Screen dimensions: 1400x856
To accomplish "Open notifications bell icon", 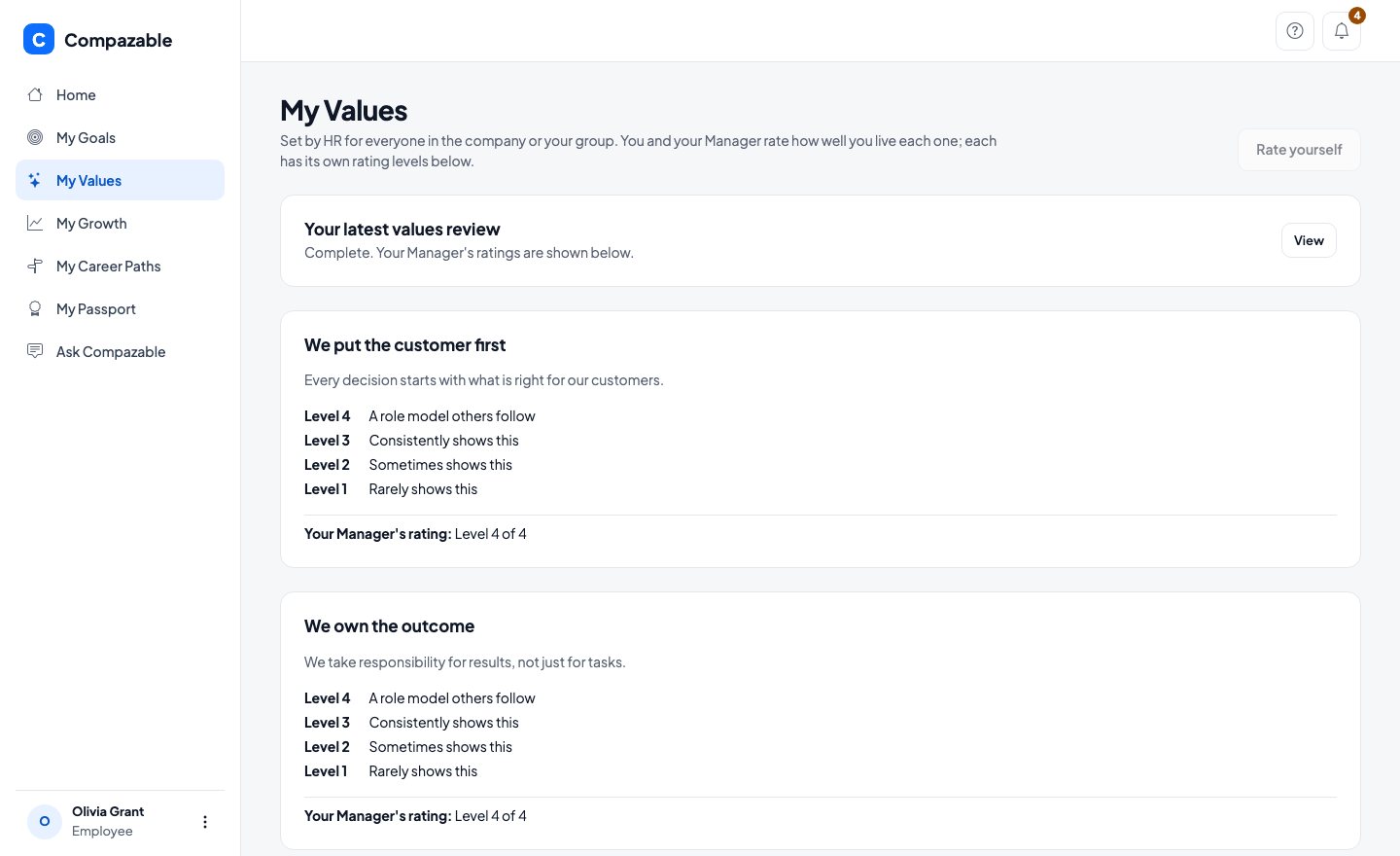I will click(1342, 31).
